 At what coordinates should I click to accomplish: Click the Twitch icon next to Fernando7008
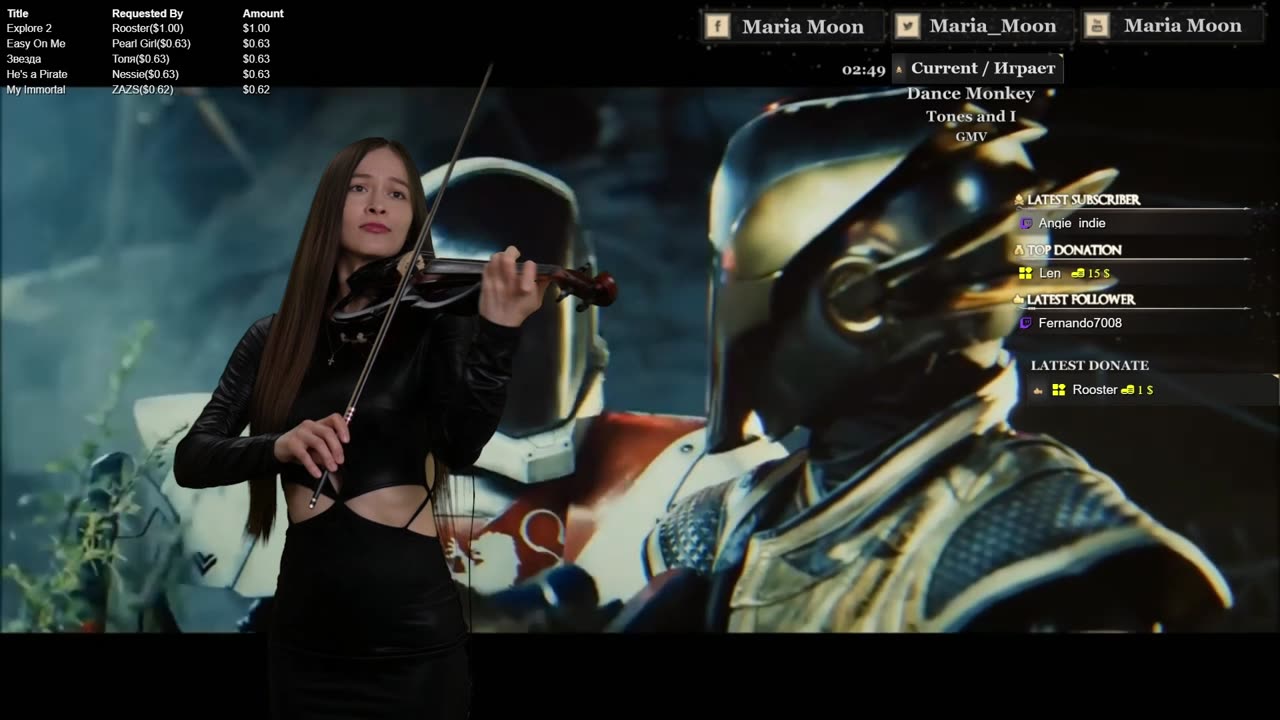[x=1025, y=323]
